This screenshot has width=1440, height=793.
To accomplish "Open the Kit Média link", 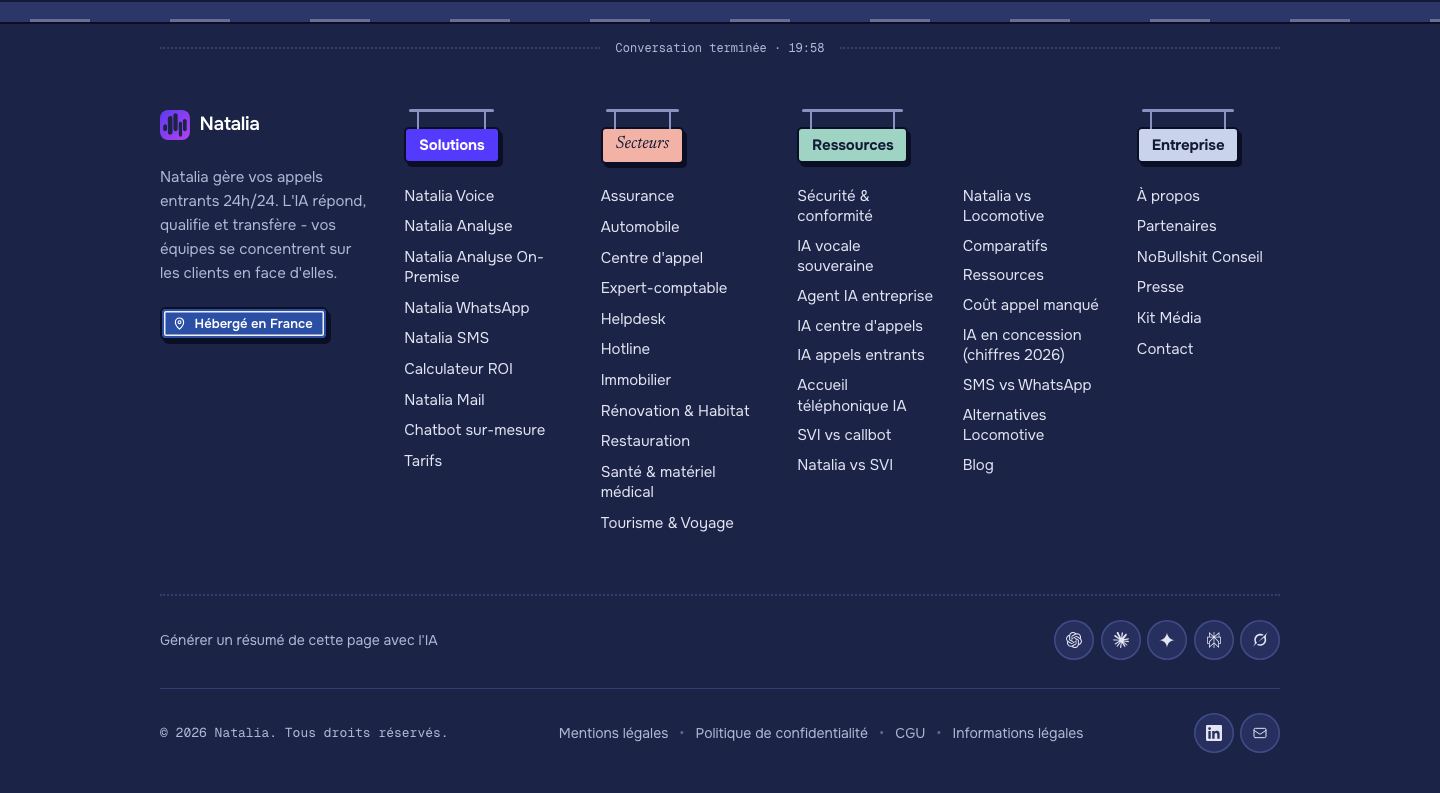I will coord(1169,318).
